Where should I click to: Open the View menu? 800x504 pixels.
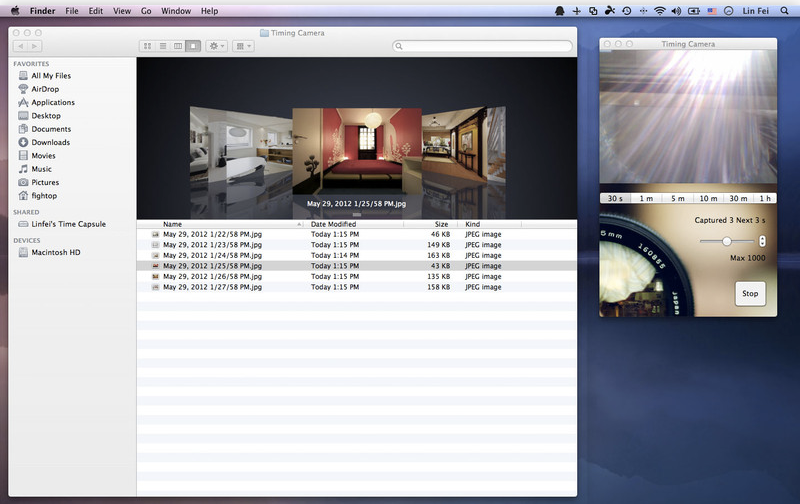point(122,10)
